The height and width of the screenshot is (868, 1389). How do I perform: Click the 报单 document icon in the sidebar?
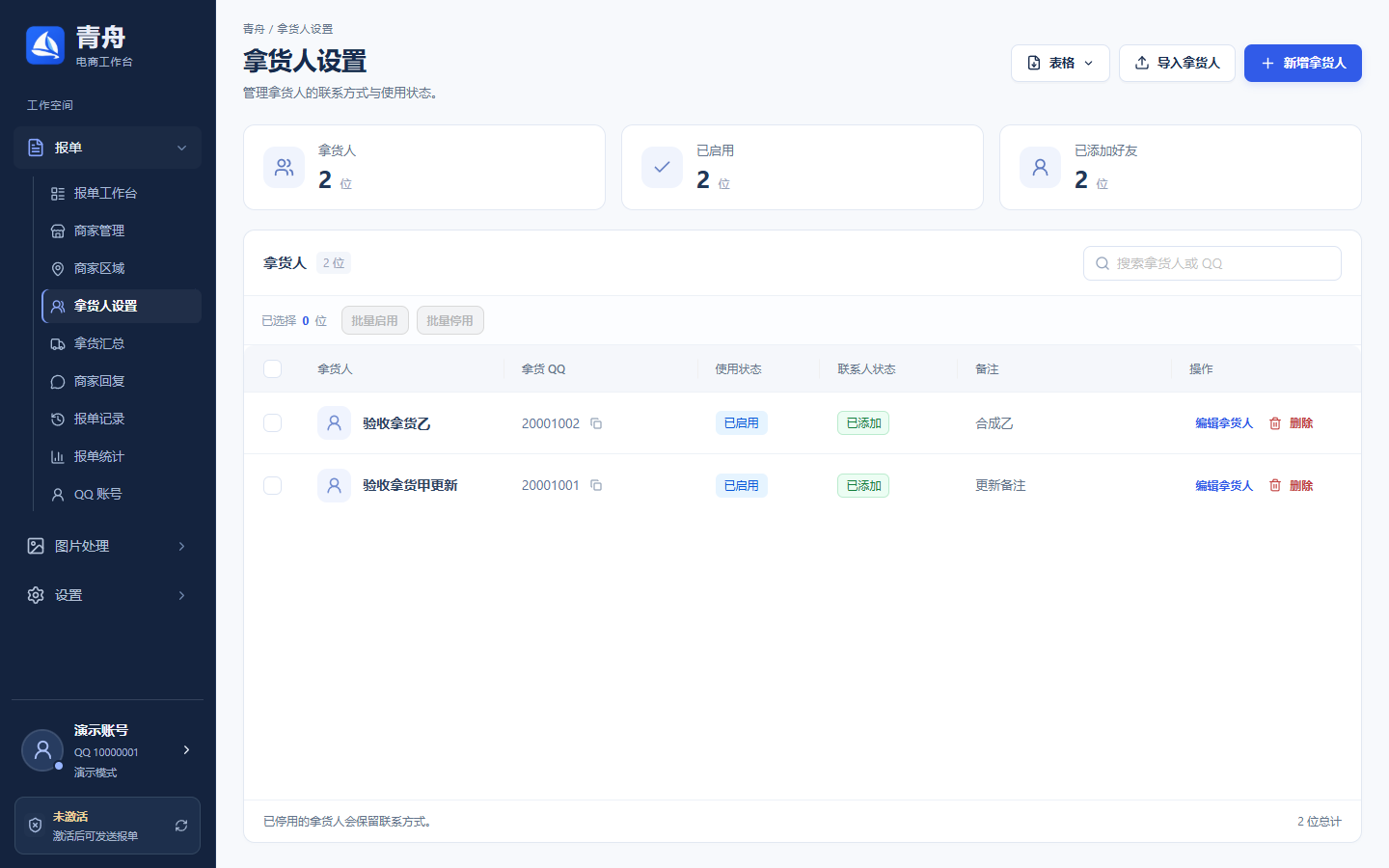pyautogui.click(x=36, y=148)
